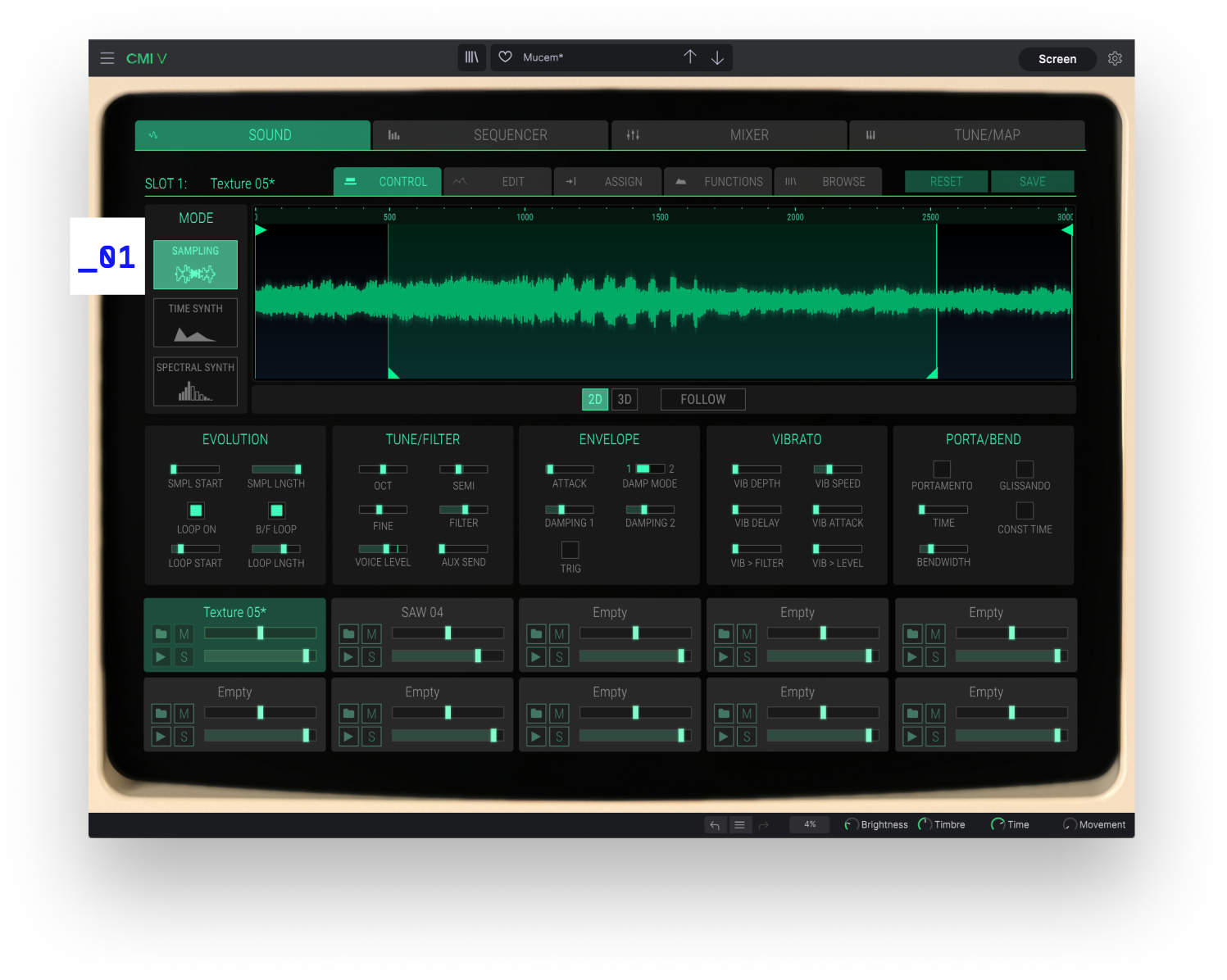Select the Time Synth mode icon
The height and width of the screenshot is (980, 1227).
[195, 324]
